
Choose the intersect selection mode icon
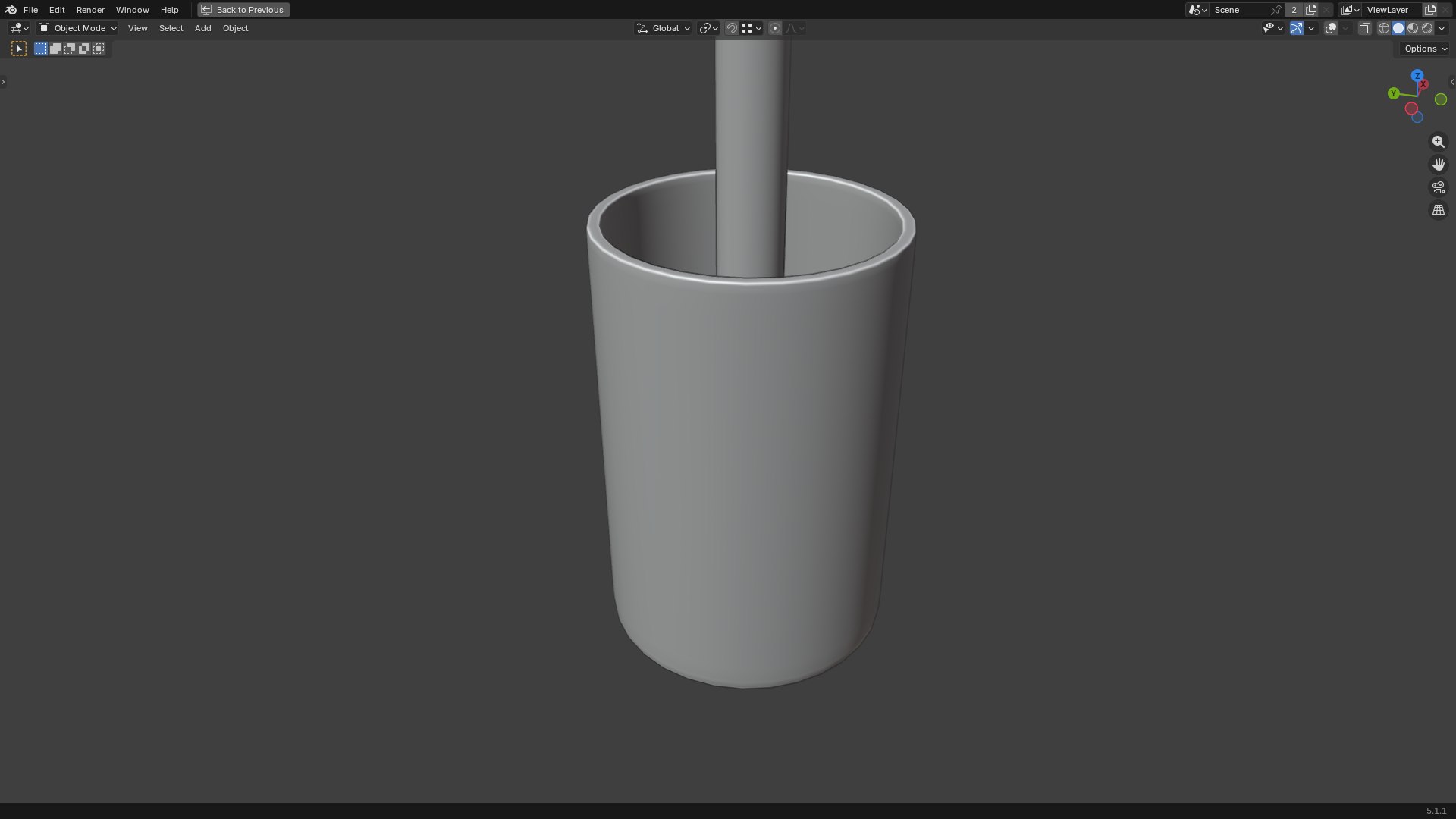[x=99, y=49]
